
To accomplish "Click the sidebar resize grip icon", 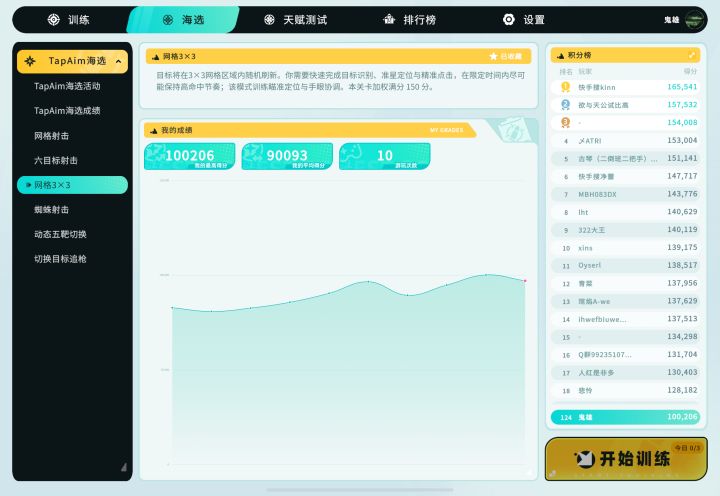I will point(124,468).
